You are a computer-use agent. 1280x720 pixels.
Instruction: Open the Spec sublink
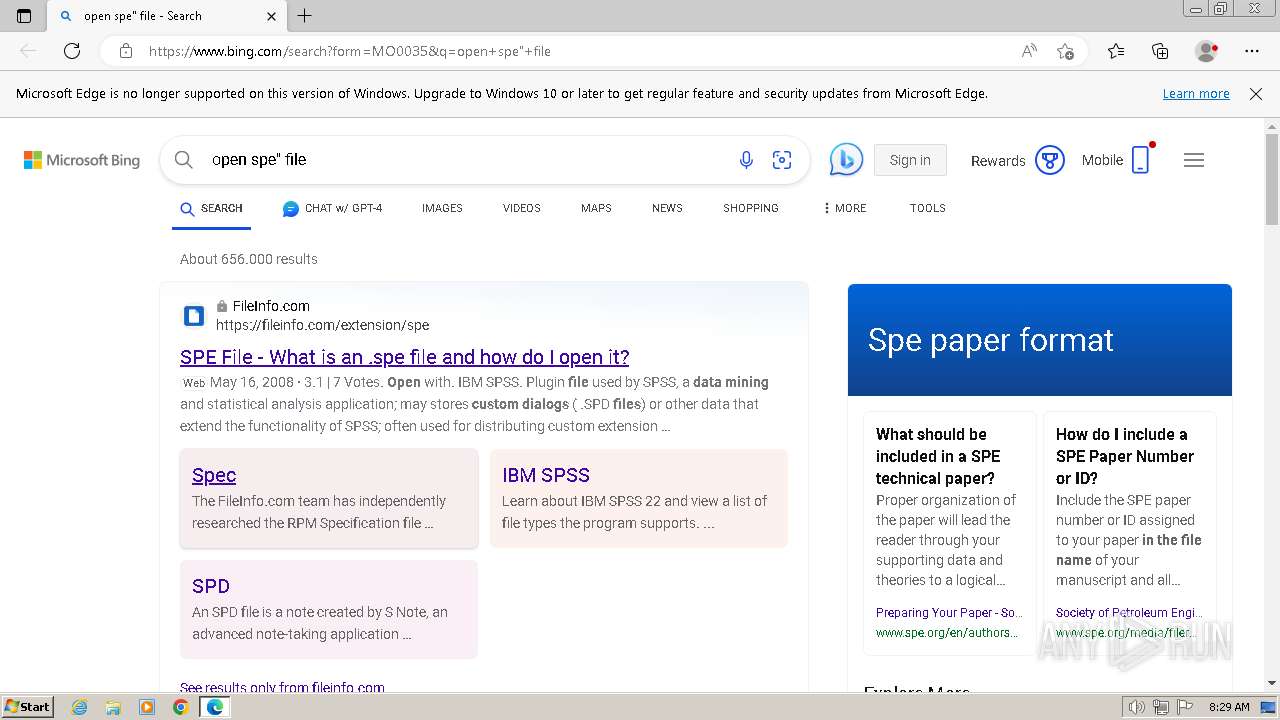tap(214, 475)
